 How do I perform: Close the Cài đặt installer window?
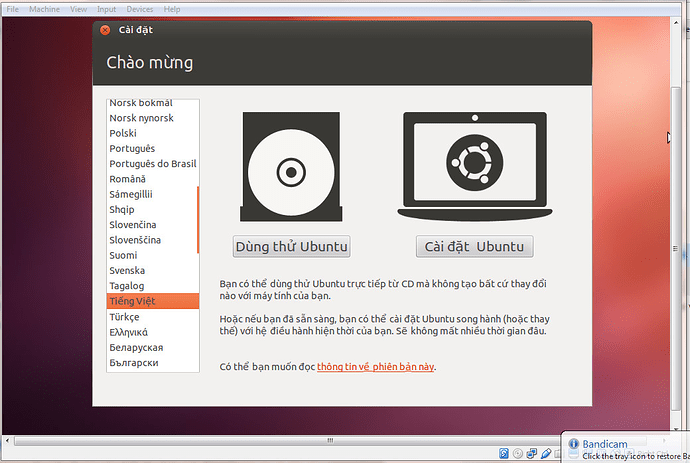pos(105,30)
